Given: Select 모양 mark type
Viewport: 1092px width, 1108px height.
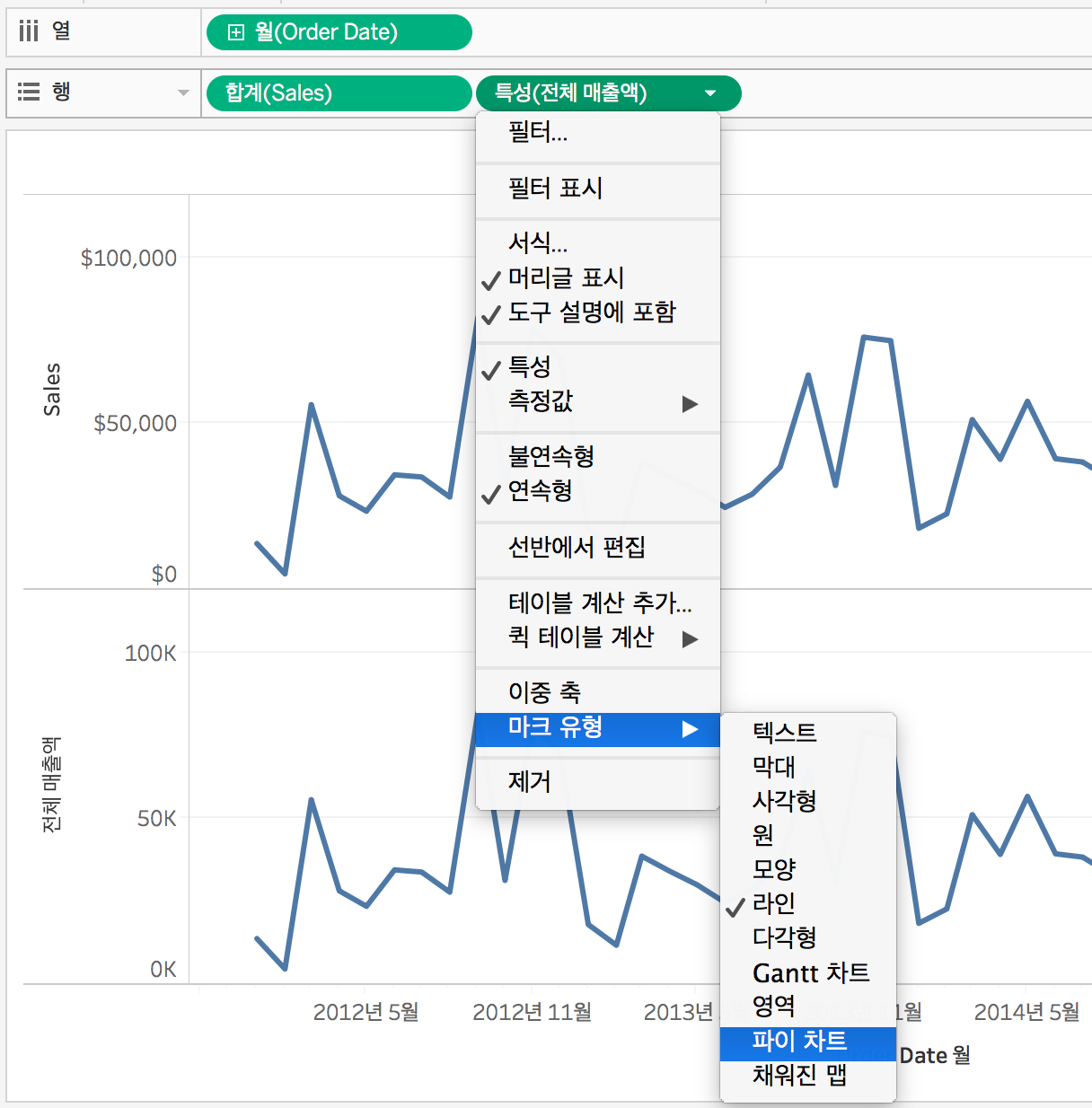Looking at the screenshot, I should point(808,868).
